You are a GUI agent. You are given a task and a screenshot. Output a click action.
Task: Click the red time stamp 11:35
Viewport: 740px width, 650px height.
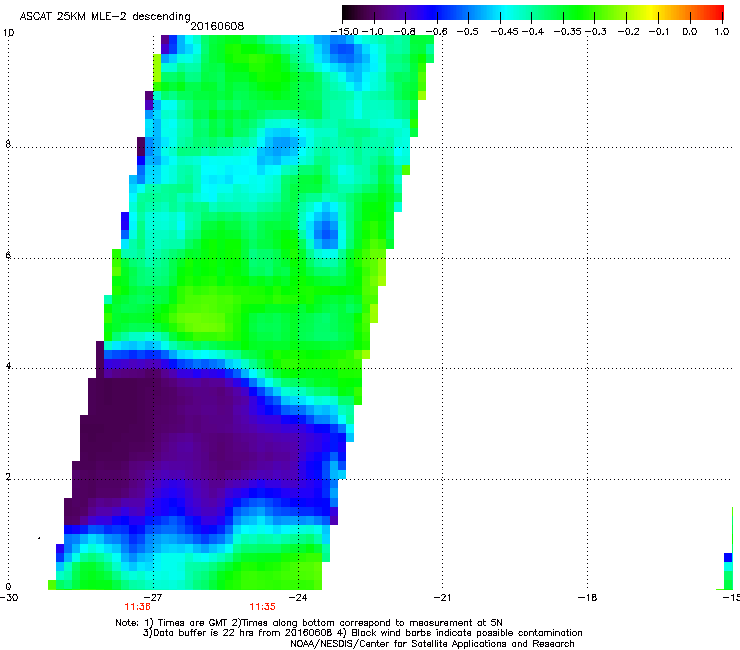click(262, 607)
